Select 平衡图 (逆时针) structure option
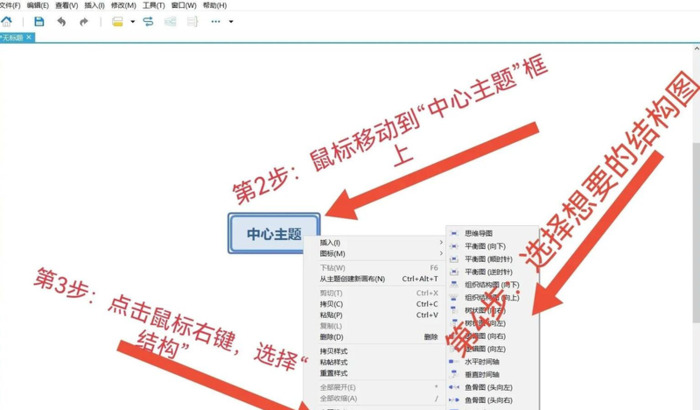Image resolution: width=700 pixels, height=410 pixels. [x=492, y=272]
